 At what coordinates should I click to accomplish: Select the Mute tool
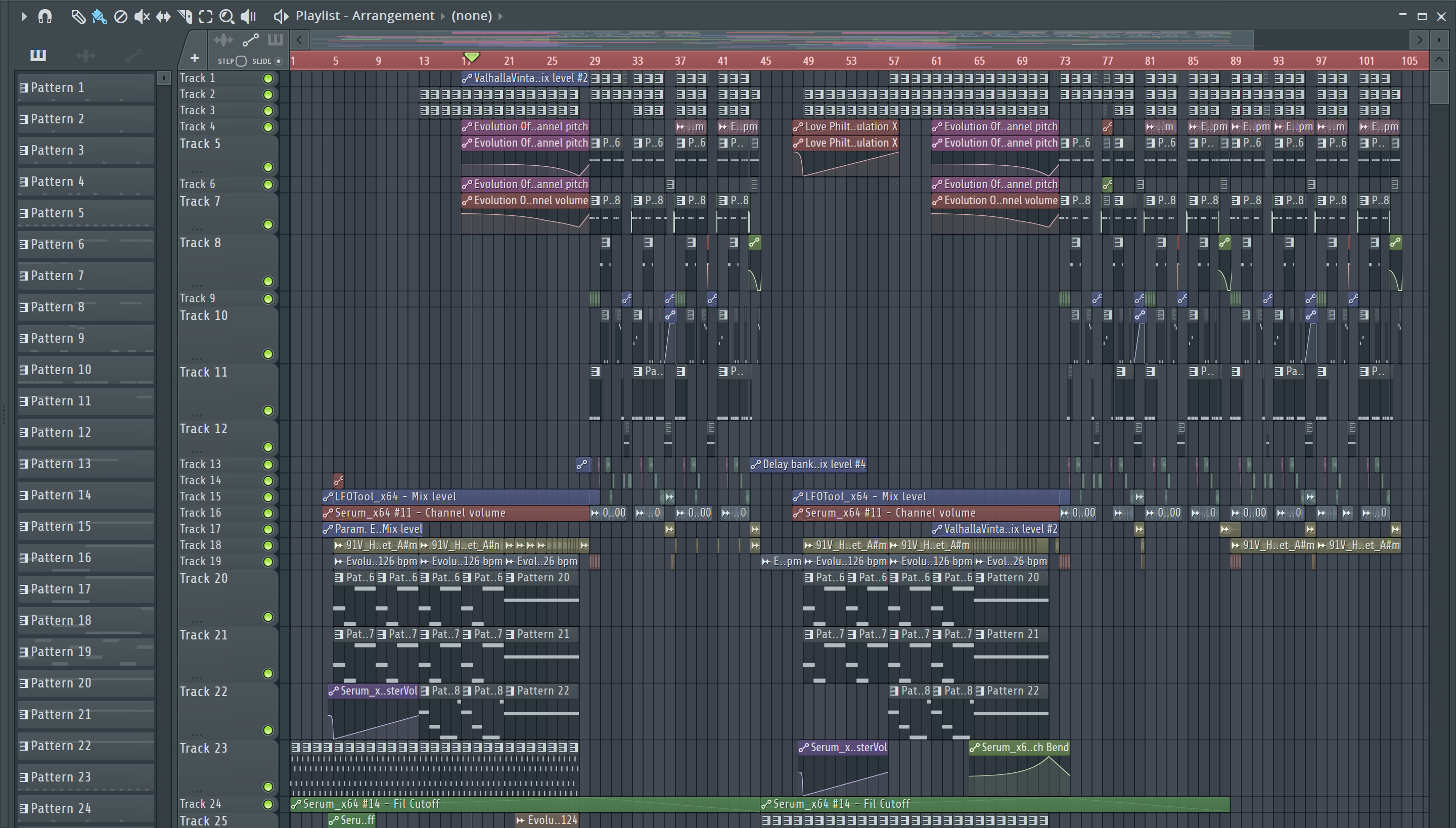coord(142,17)
